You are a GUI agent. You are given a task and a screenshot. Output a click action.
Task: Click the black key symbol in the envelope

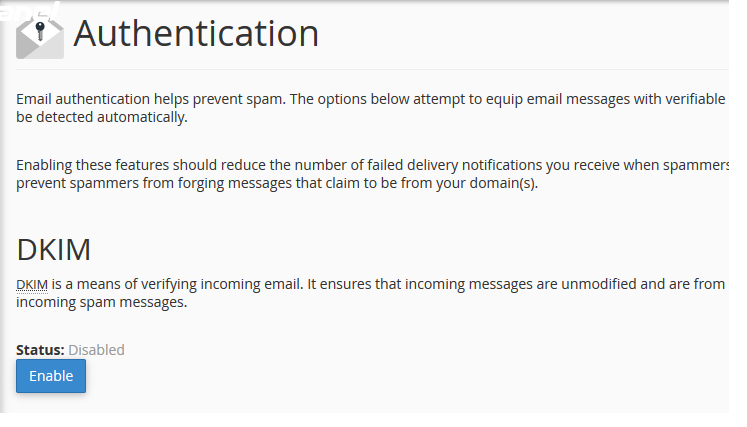pos(41,29)
